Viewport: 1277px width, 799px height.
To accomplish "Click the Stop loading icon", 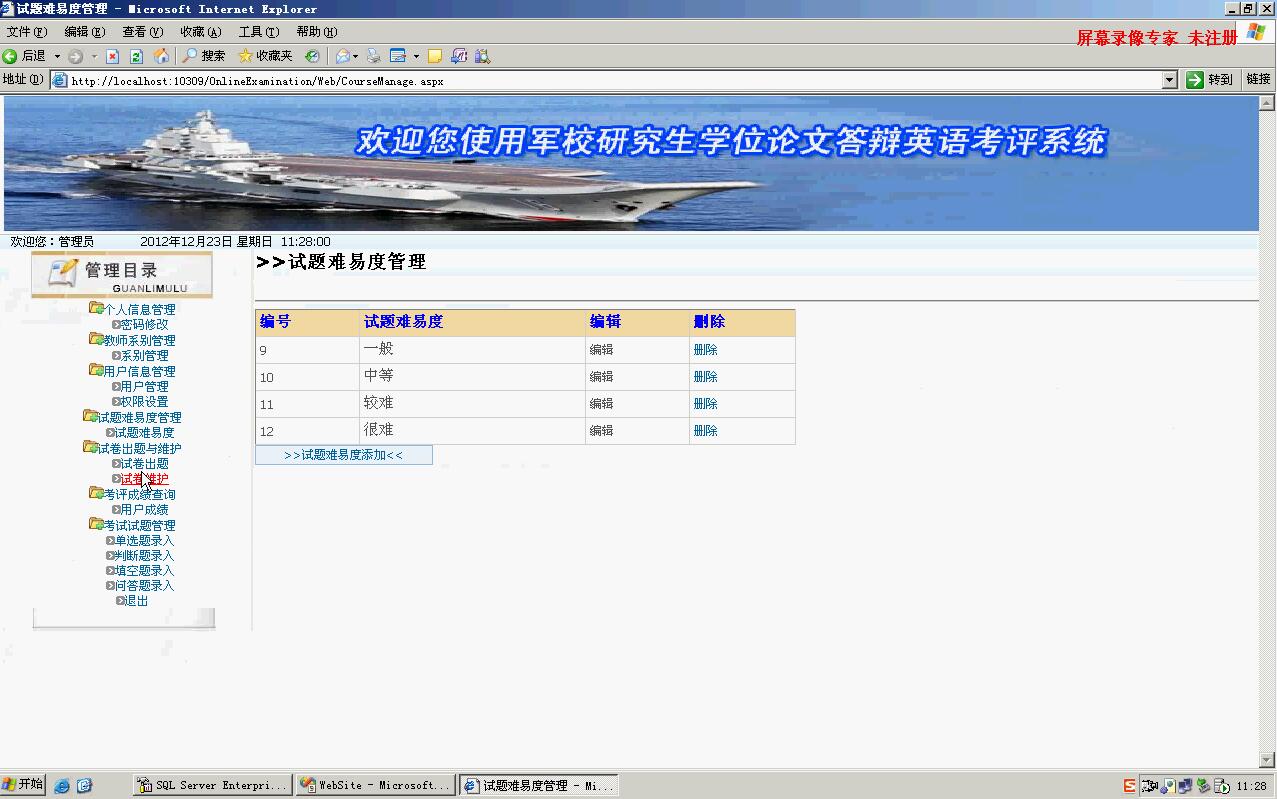I will tap(112, 56).
